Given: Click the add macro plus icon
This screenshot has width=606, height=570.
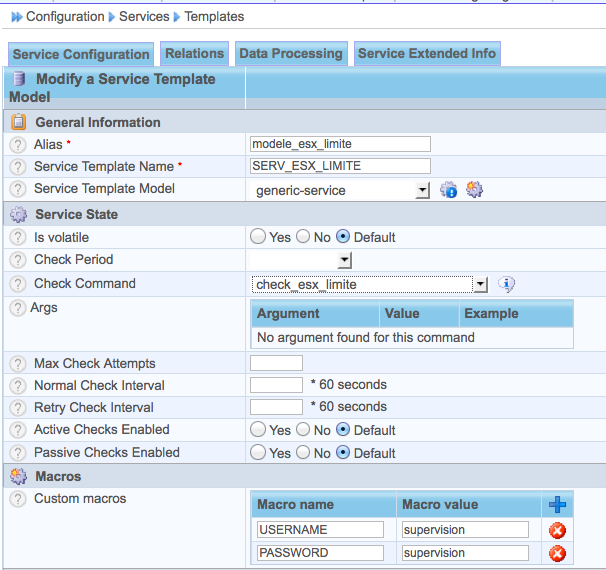Looking at the screenshot, I should [x=558, y=505].
